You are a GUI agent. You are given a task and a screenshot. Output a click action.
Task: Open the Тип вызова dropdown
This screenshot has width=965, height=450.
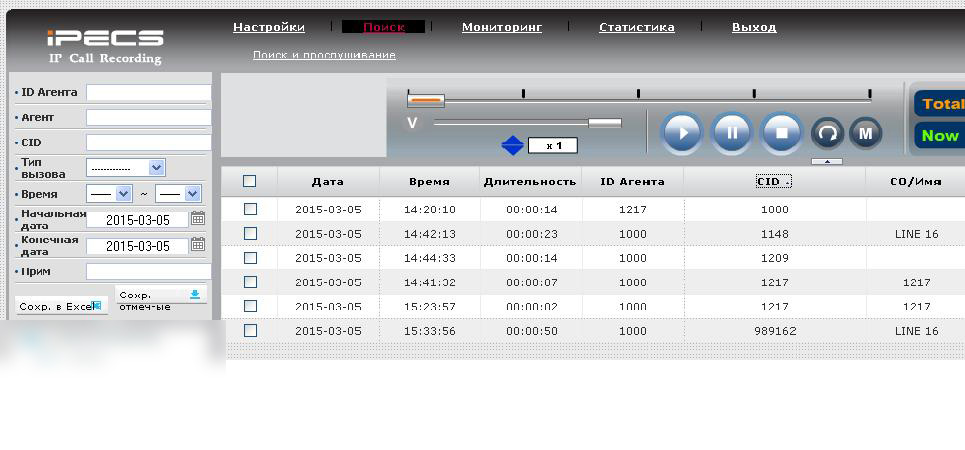coord(125,168)
